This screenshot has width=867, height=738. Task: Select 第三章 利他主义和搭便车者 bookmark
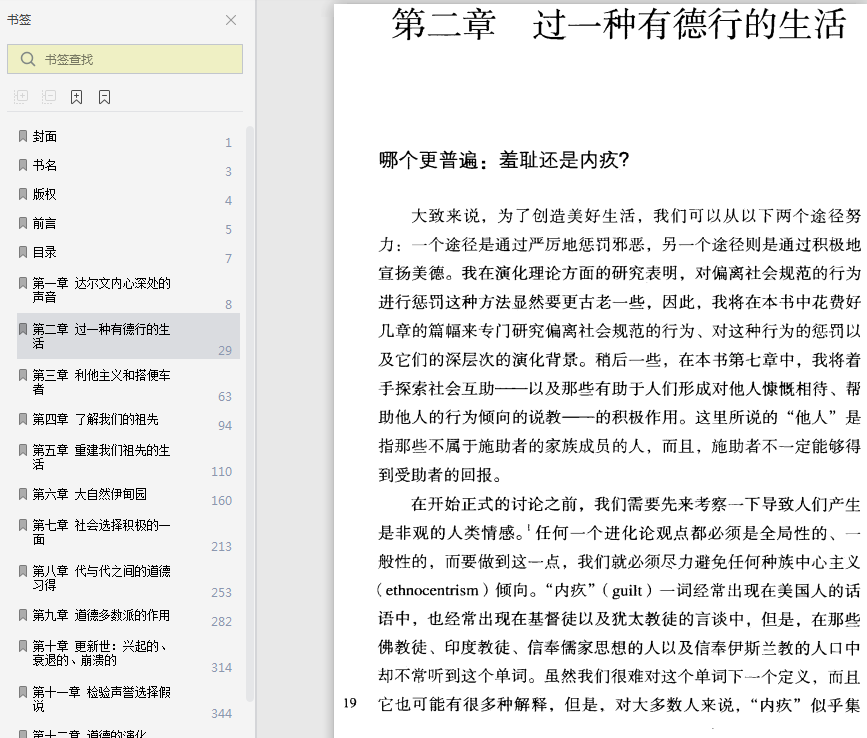tap(101, 382)
